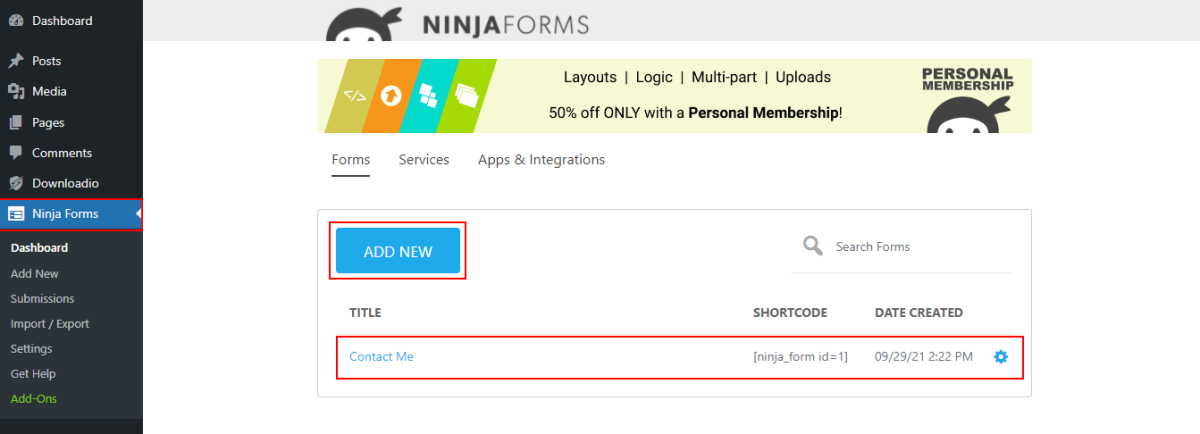This screenshot has width=1200, height=434.
Task: Click the Personal Membership promo banner
Action: [674, 96]
